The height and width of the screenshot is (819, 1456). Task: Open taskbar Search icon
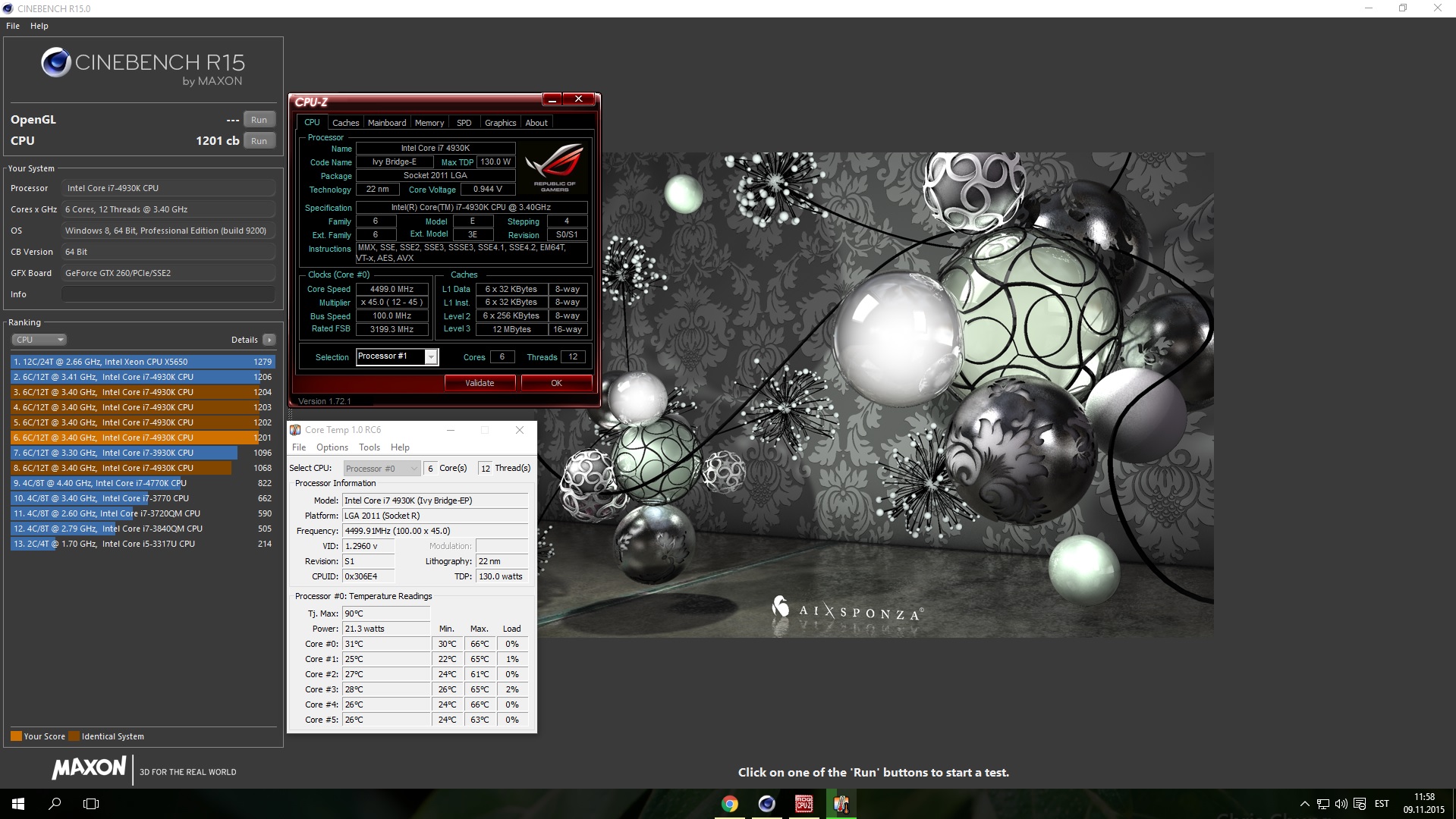[55, 804]
